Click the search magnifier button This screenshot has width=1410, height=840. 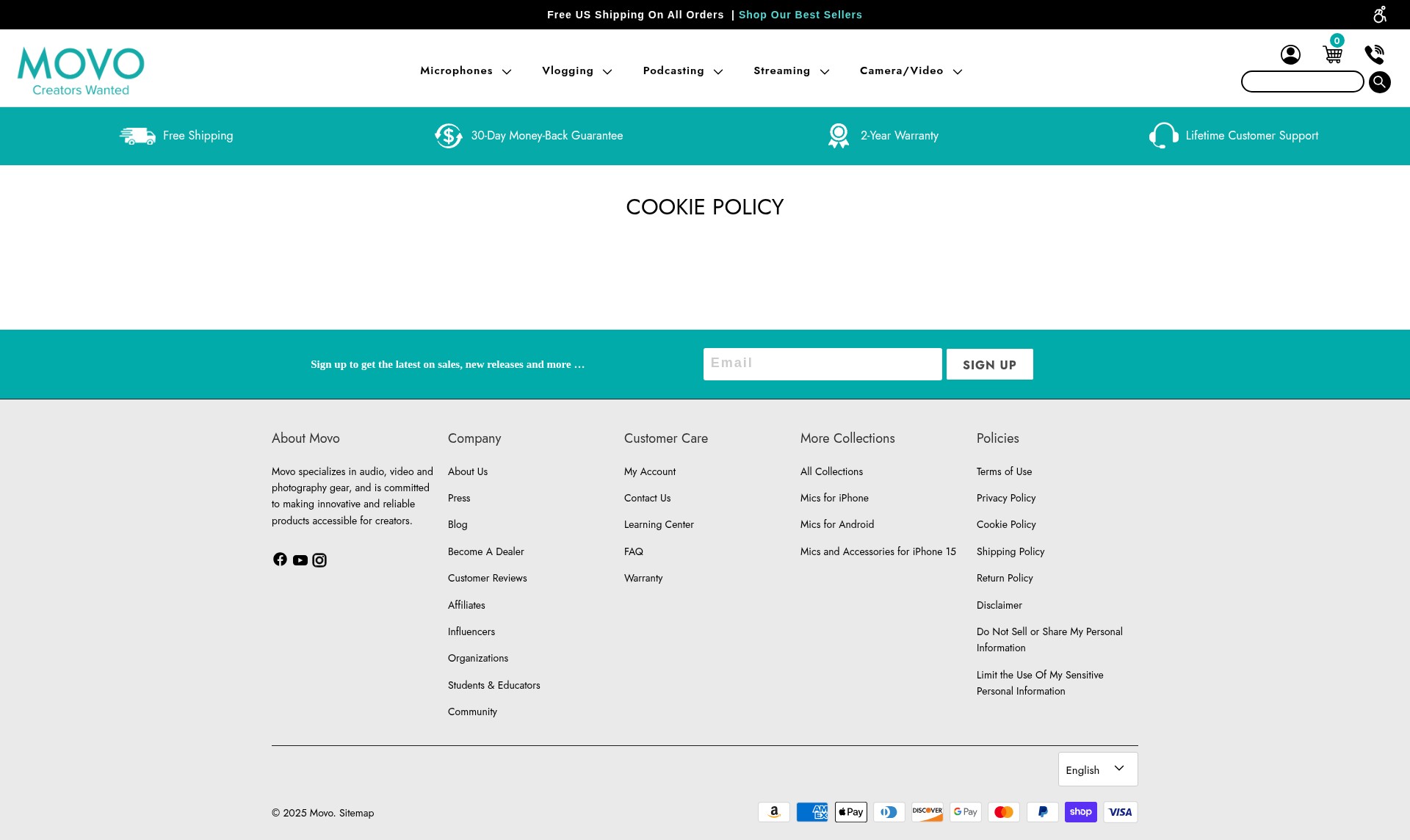pyautogui.click(x=1379, y=82)
